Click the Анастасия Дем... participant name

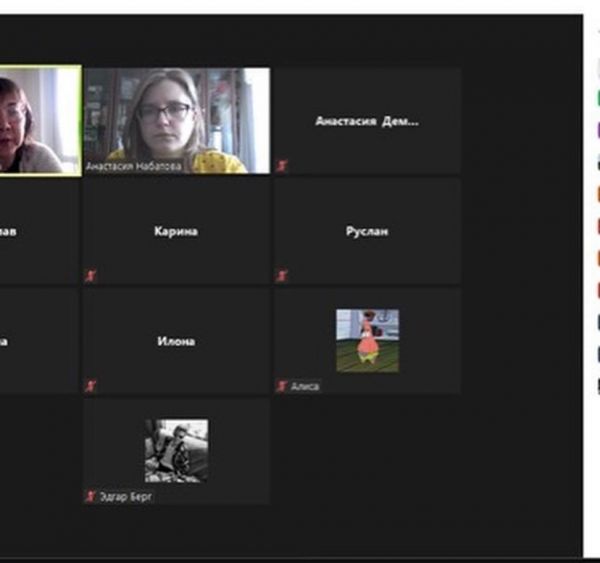[x=367, y=121]
